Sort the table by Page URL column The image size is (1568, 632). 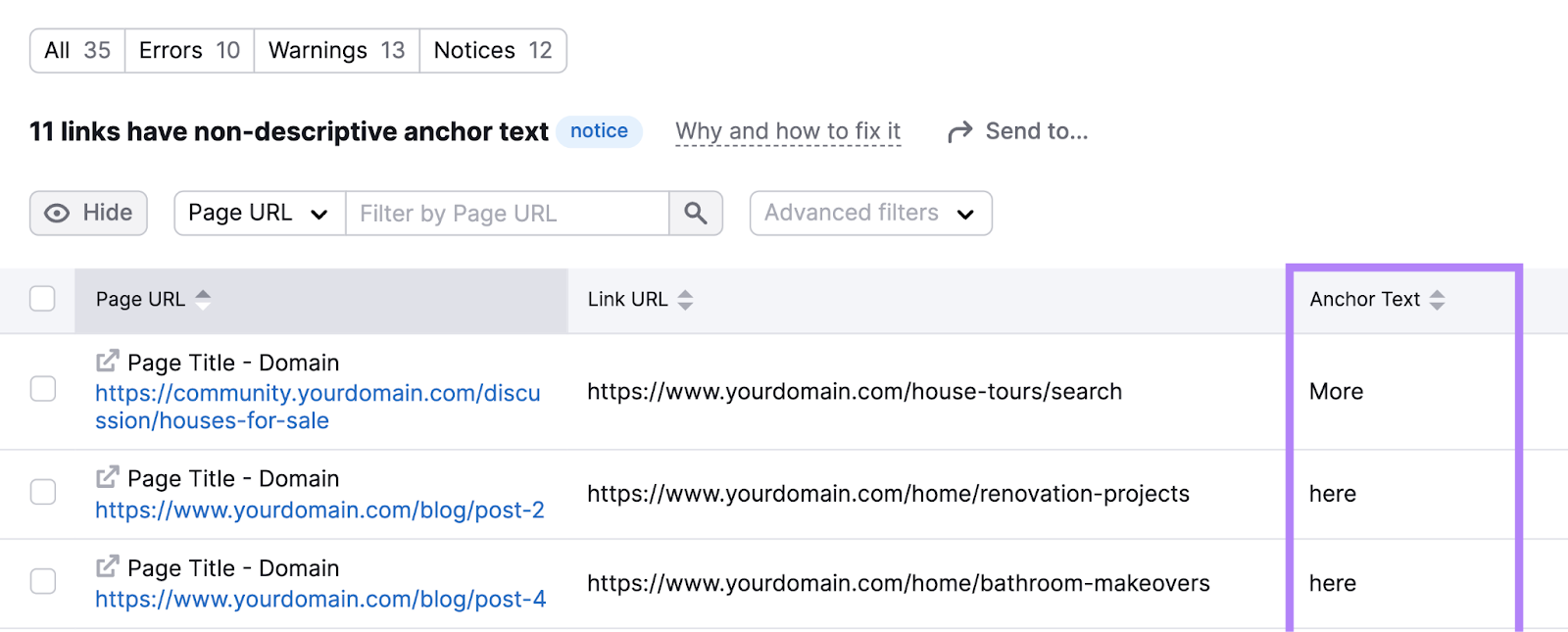pos(203,300)
